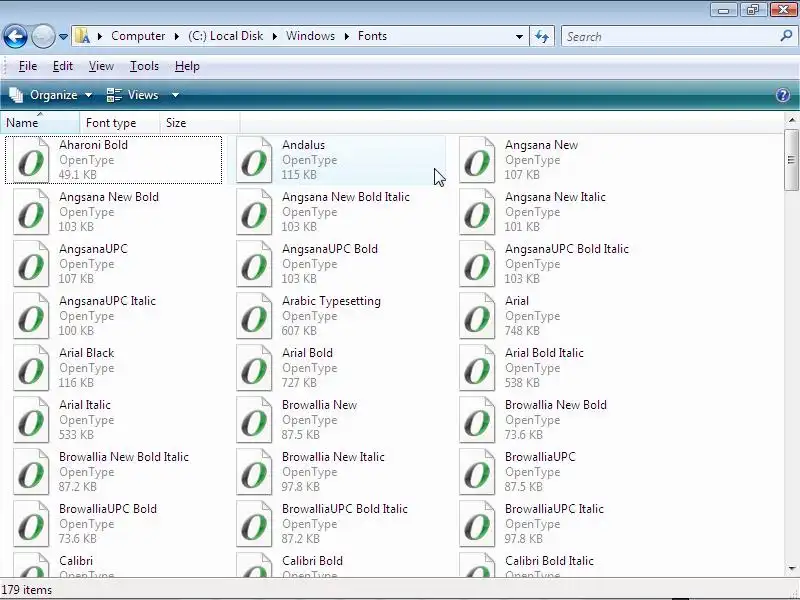Sort by the Size column header
This screenshot has width=800, height=600.
(199, 123)
